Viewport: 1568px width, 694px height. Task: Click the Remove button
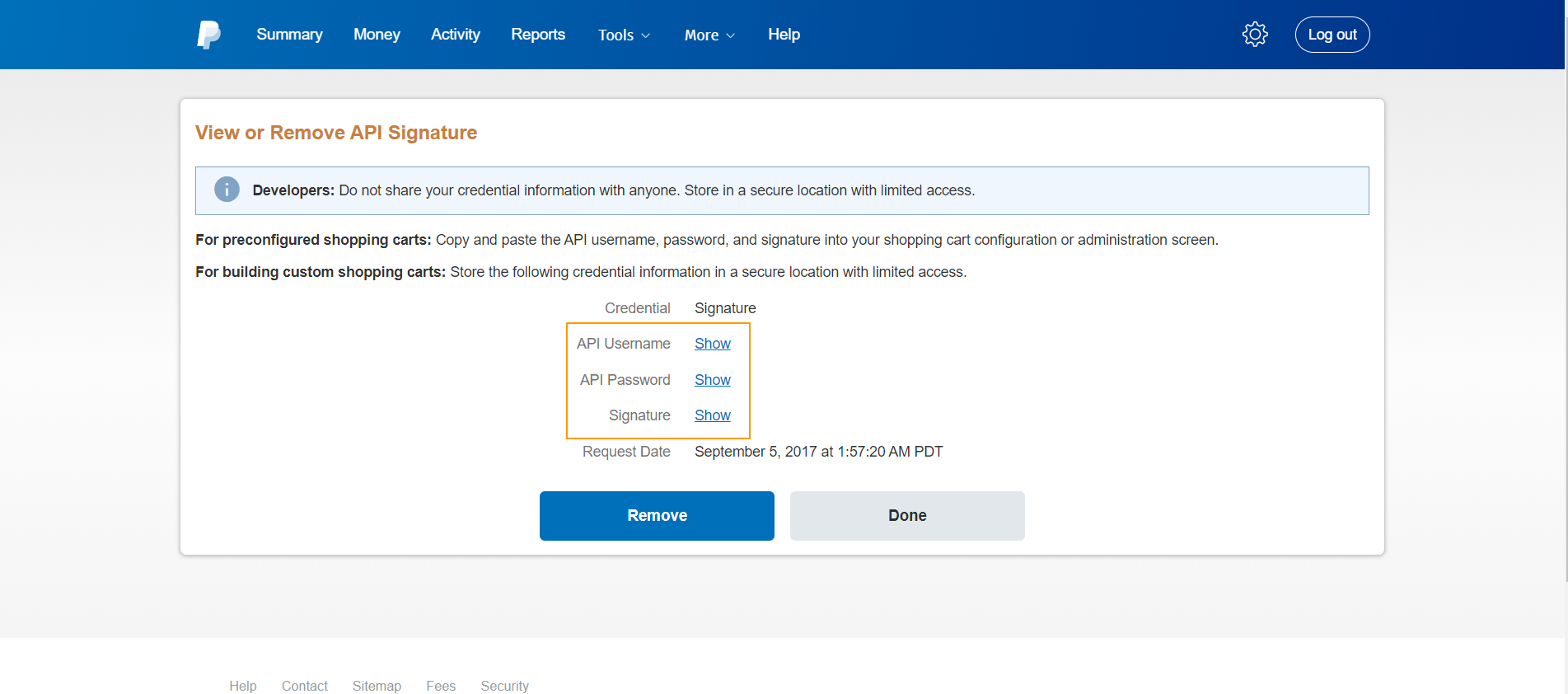pos(657,516)
